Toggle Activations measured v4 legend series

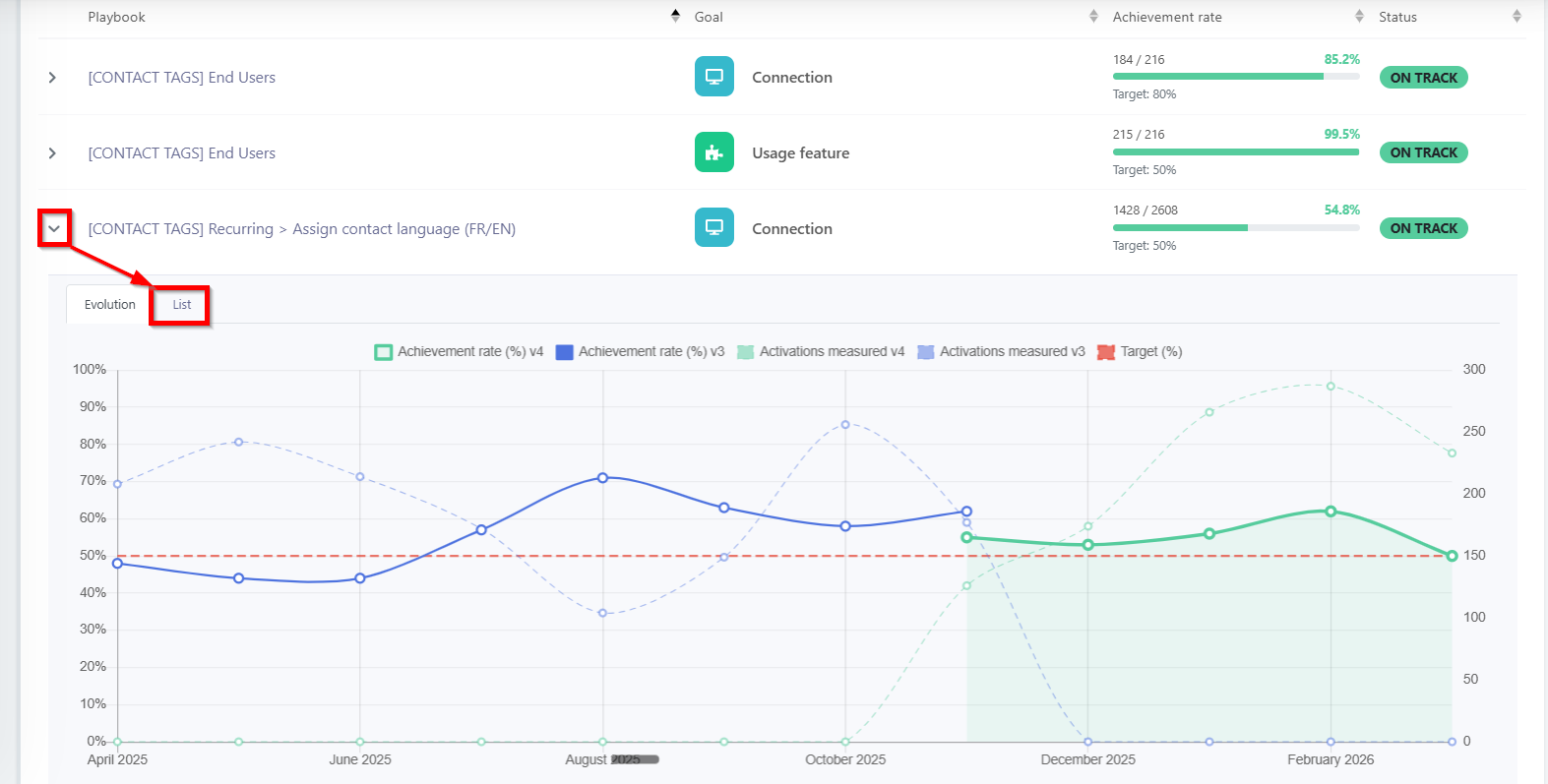pyautogui.click(x=821, y=351)
